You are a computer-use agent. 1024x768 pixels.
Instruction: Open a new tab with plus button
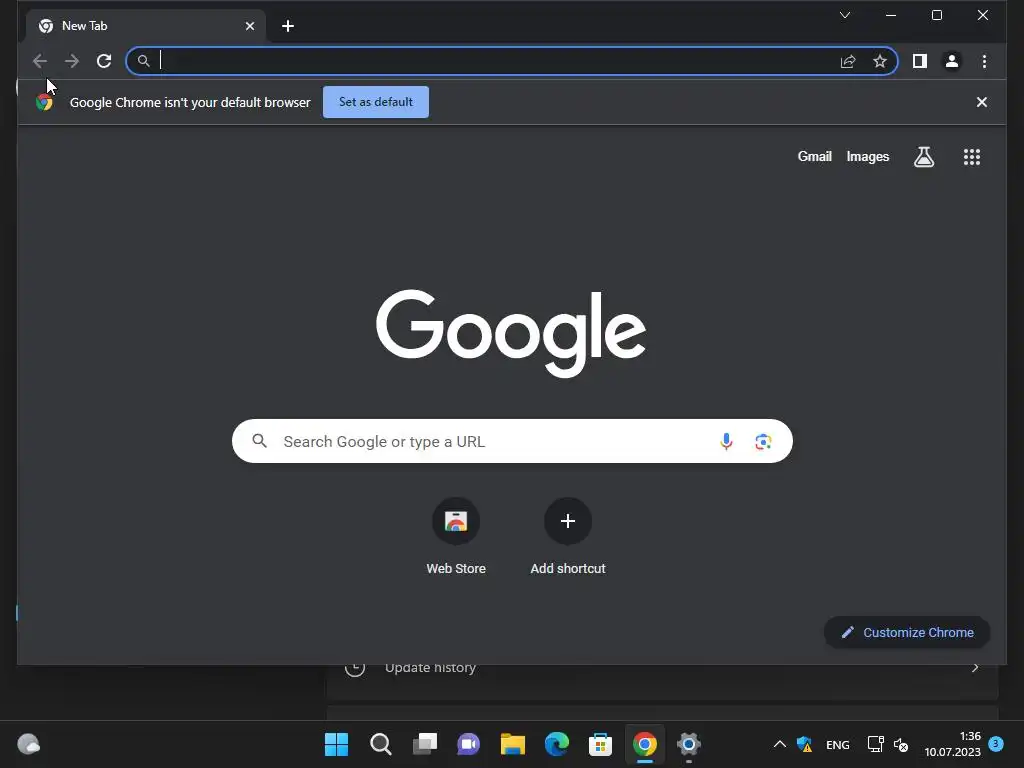pos(287,26)
